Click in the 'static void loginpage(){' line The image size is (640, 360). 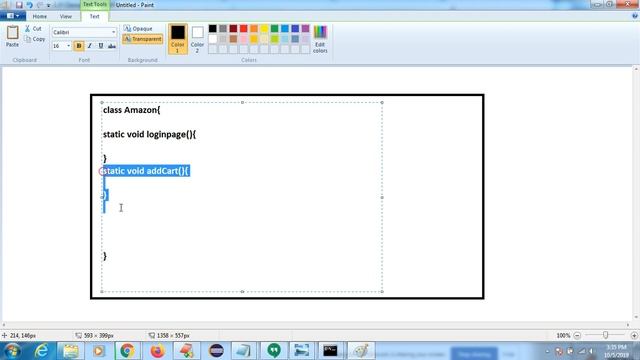(x=149, y=135)
